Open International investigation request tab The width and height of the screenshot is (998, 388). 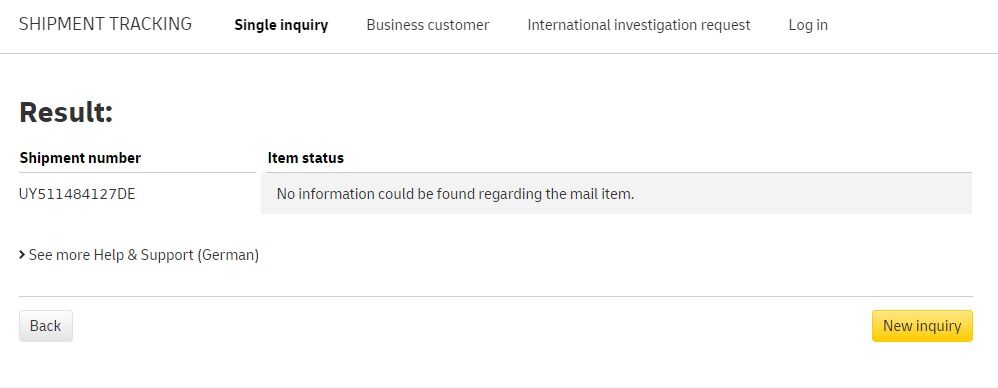click(x=638, y=25)
